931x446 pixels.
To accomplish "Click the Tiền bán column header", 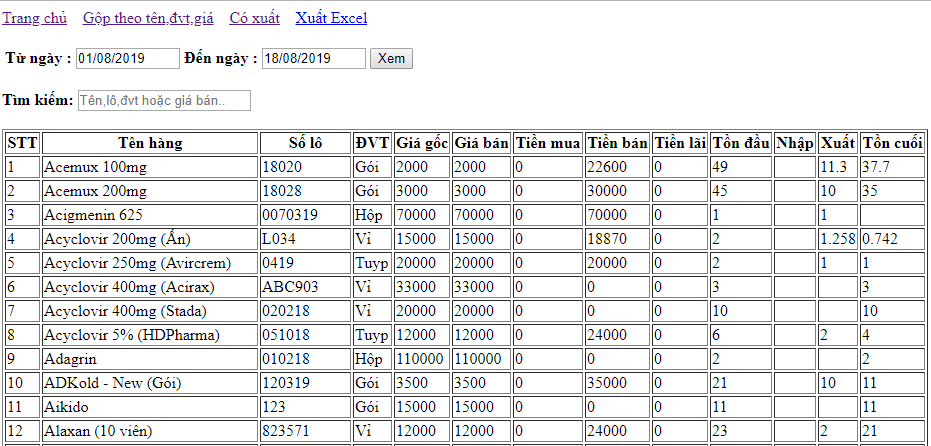I will coord(617,143).
